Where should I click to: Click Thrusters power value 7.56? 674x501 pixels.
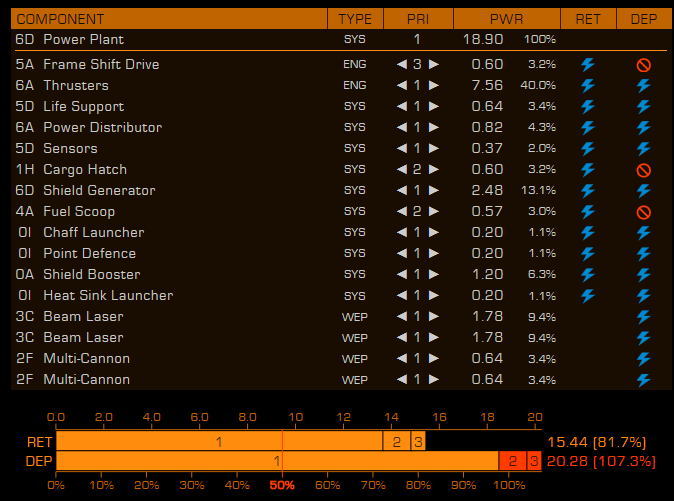(487, 86)
